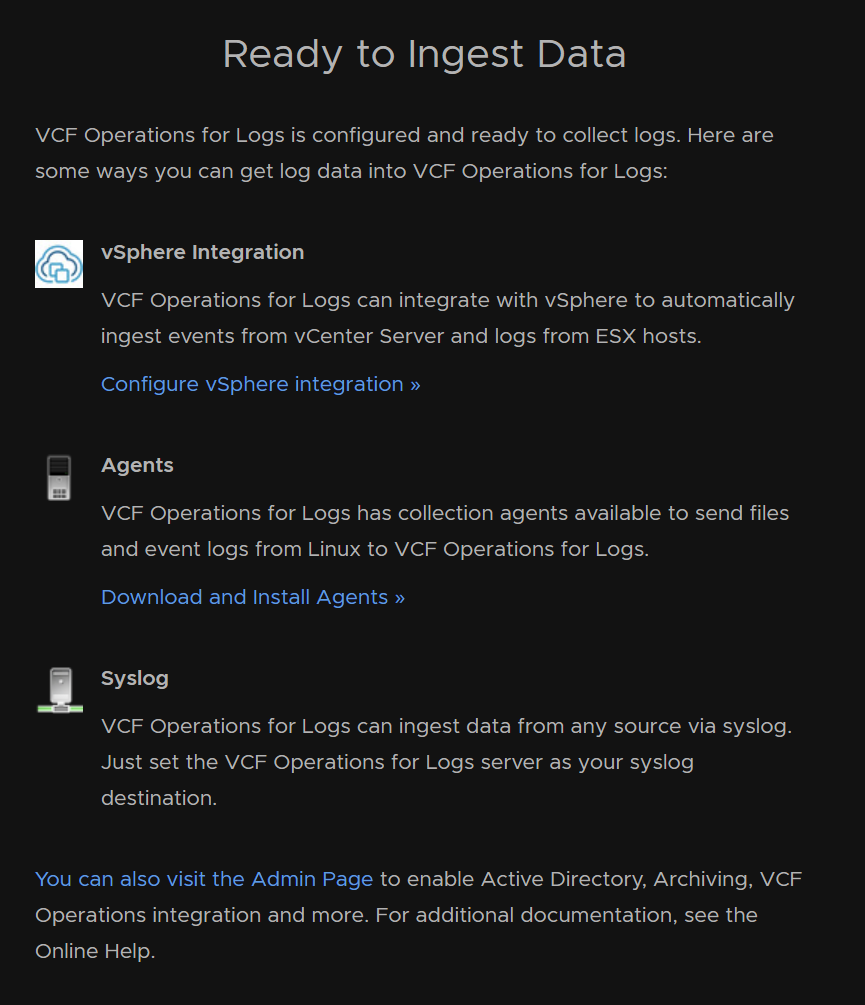Select the Agents server tower icon
This screenshot has width=865, height=1005.
[x=59, y=478]
